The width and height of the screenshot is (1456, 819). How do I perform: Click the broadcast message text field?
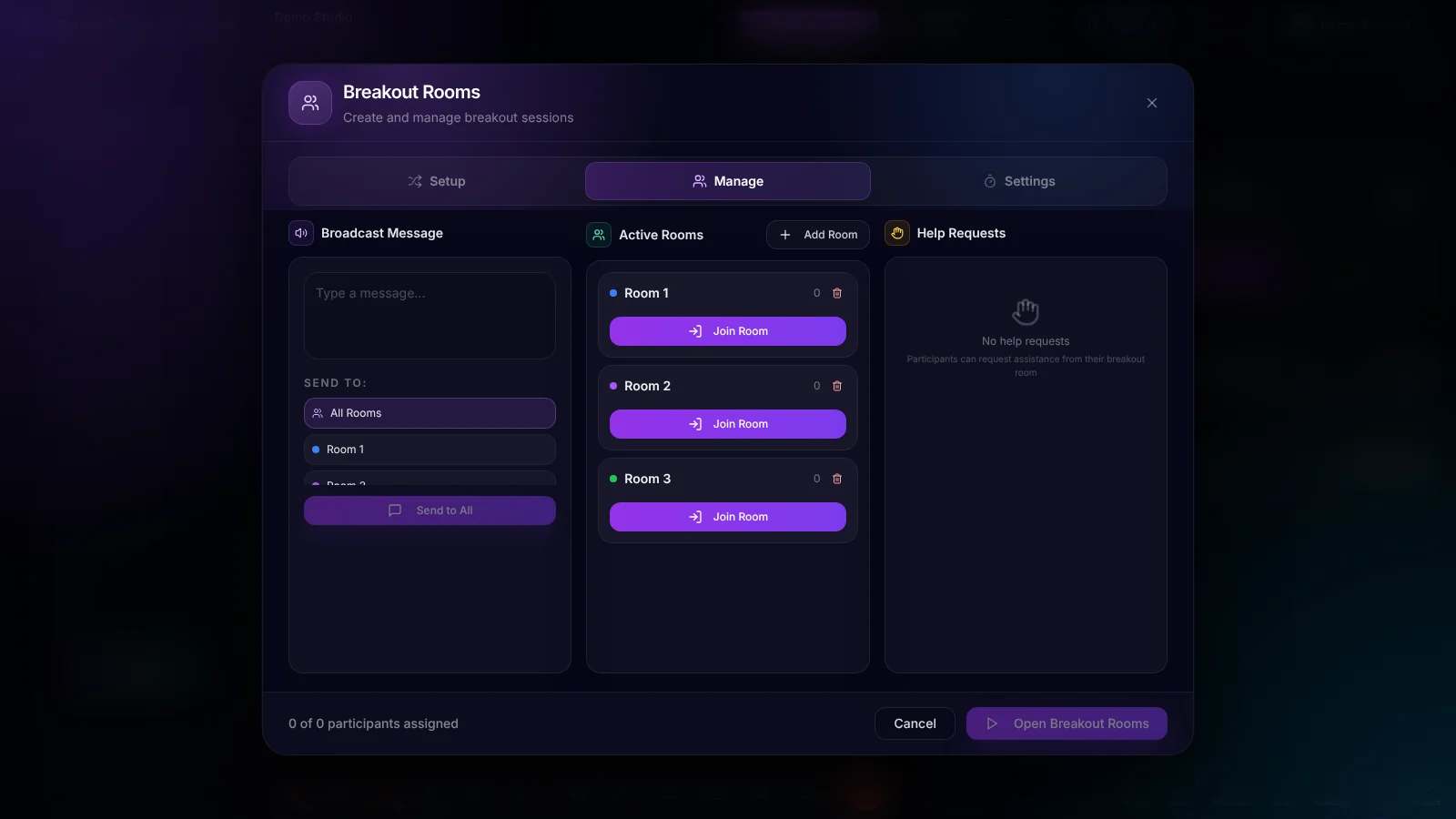click(430, 316)
